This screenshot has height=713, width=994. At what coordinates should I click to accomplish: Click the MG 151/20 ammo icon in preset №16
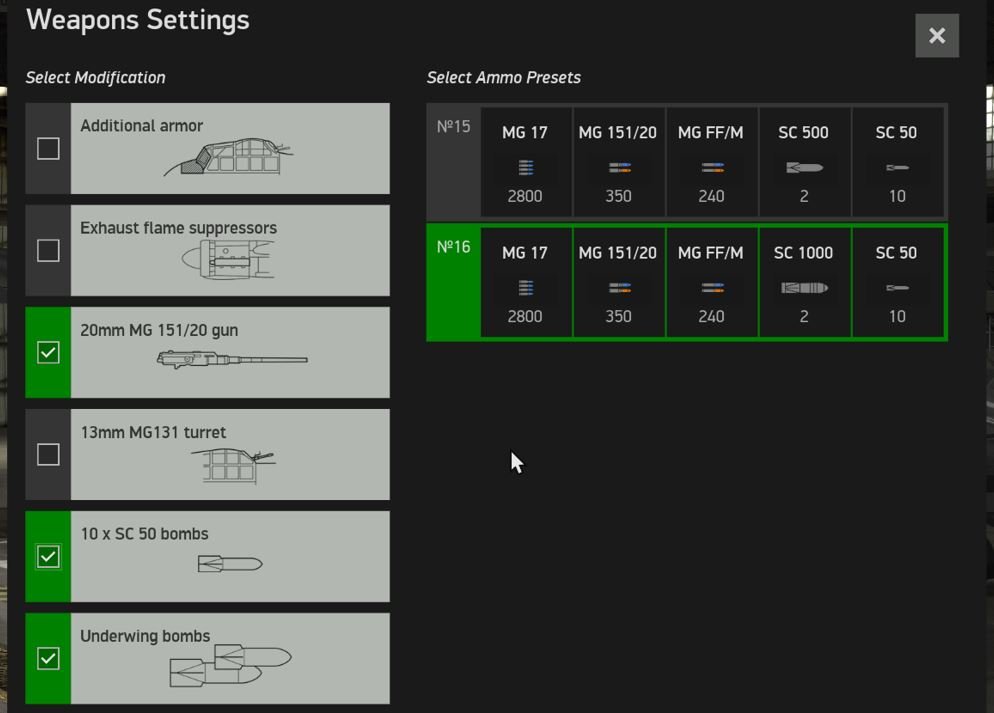click(x=619, y=288)
